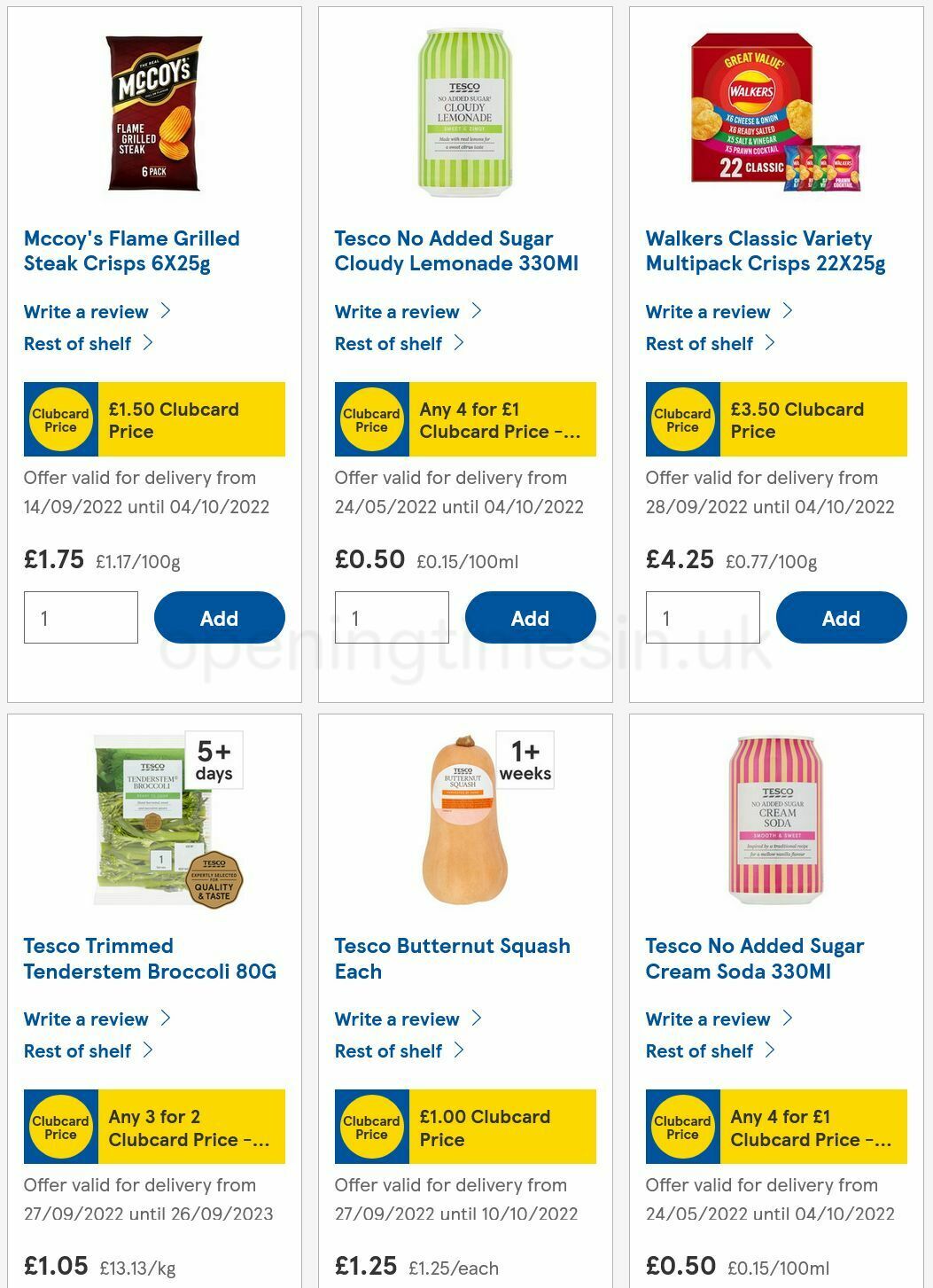Click the Clubcard Price badge on Walkers Variety Multipack
The width and height of the screenshot is (933, 1288).
click(682, 418)
